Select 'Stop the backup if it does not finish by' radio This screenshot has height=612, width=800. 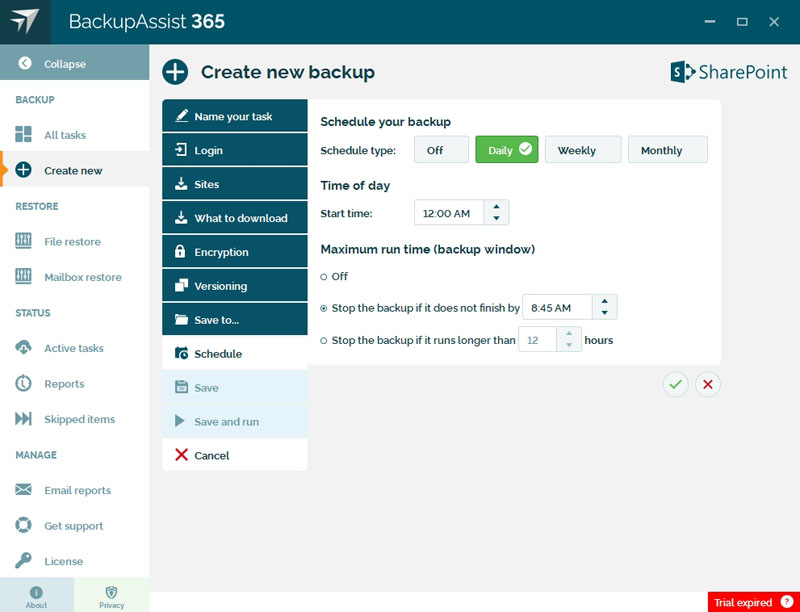323,308
